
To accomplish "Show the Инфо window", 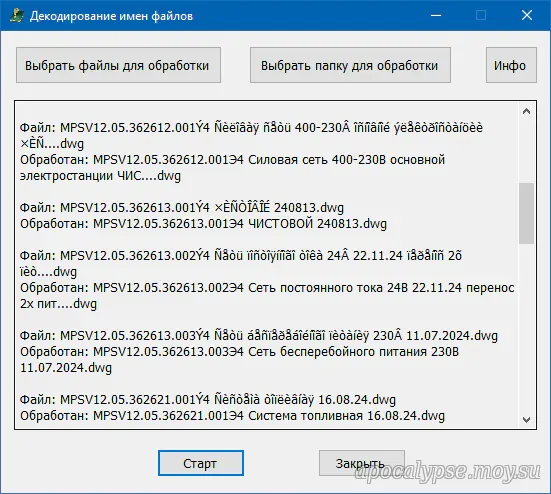I will [x=511, y=65].
